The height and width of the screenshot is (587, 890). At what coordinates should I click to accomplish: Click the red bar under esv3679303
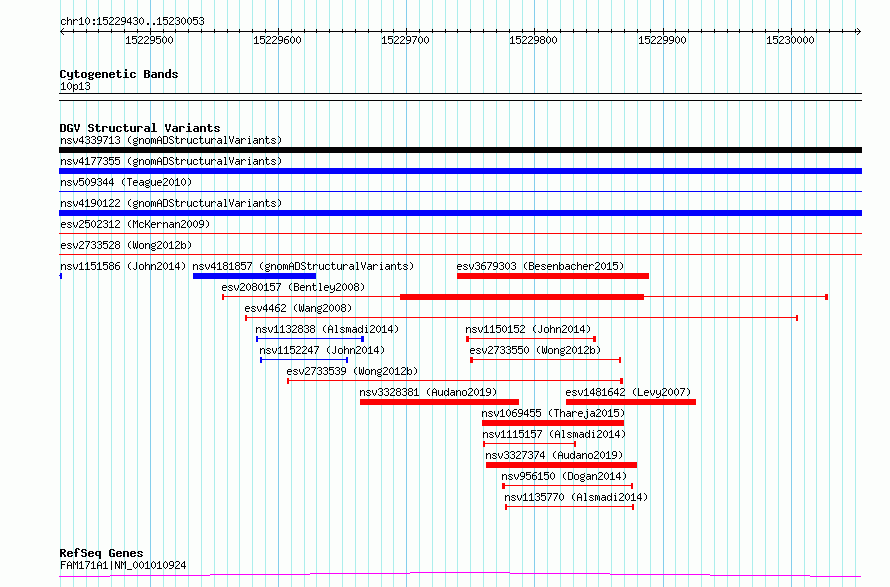pos(553,276)
